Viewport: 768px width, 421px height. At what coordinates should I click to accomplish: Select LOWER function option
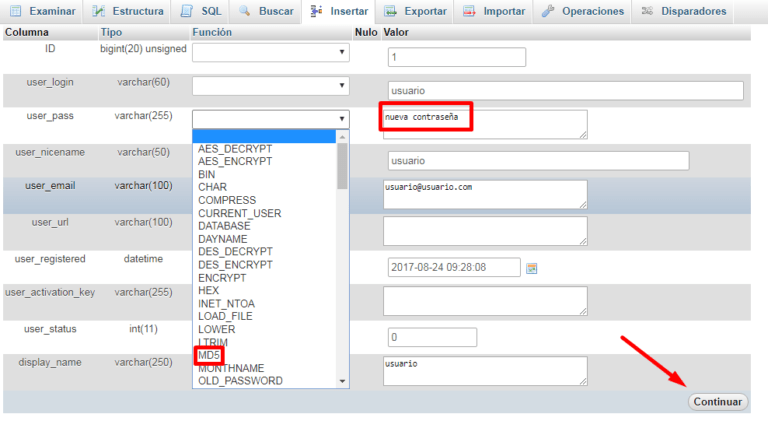pos(216,329)
